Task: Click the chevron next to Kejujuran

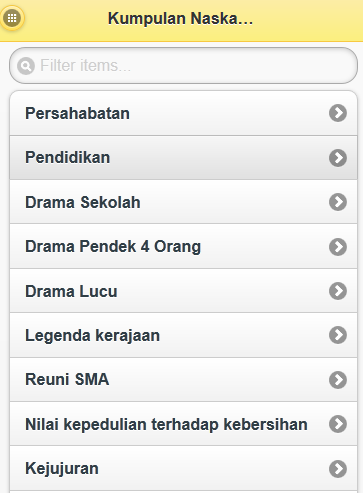Action: click(338, 469)
